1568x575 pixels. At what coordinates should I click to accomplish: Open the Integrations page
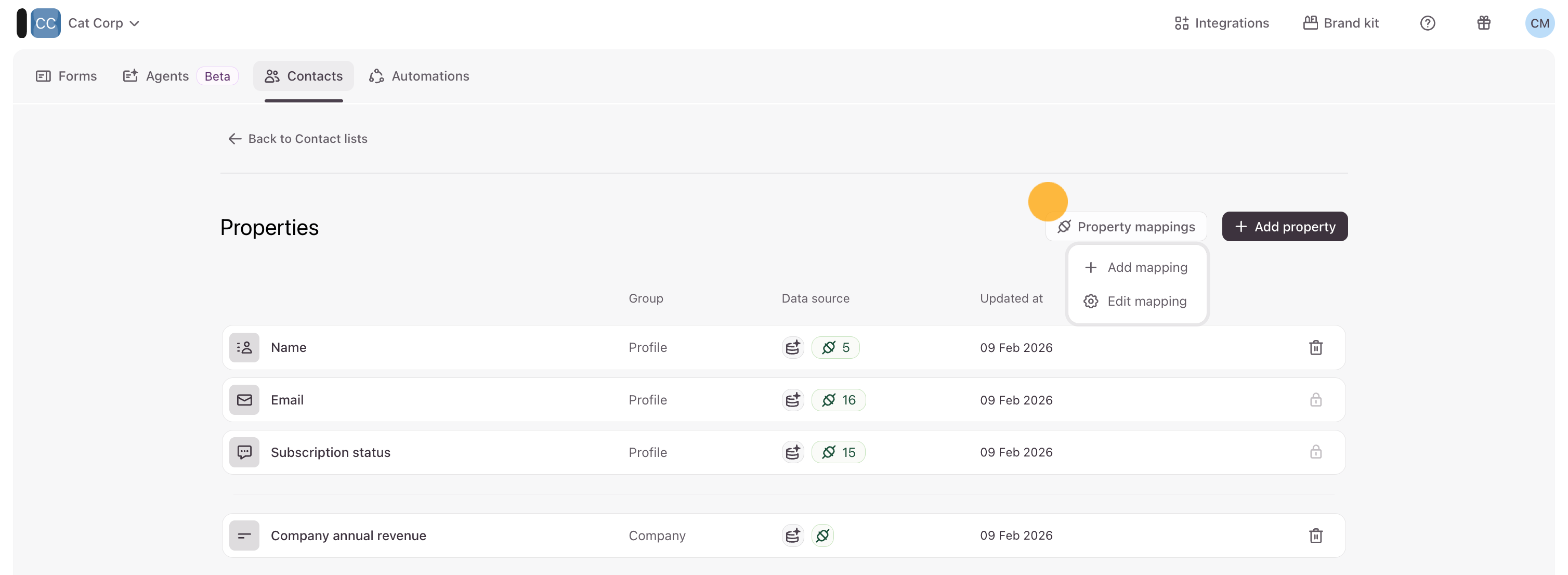[x=1221, y=23]
